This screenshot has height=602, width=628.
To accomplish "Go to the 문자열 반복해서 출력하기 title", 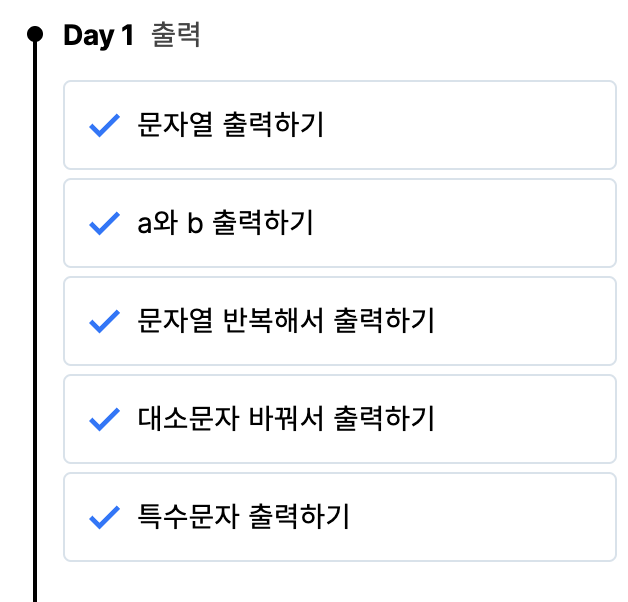I will click(285, 322).
